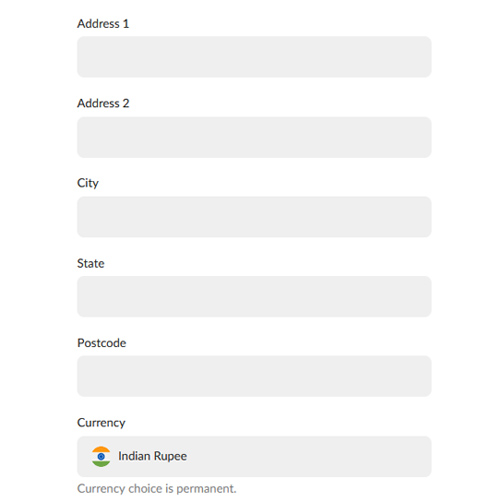Click the 'Currency choice is permanent.' note
The image size is (500, 500).
click(157, 489)
